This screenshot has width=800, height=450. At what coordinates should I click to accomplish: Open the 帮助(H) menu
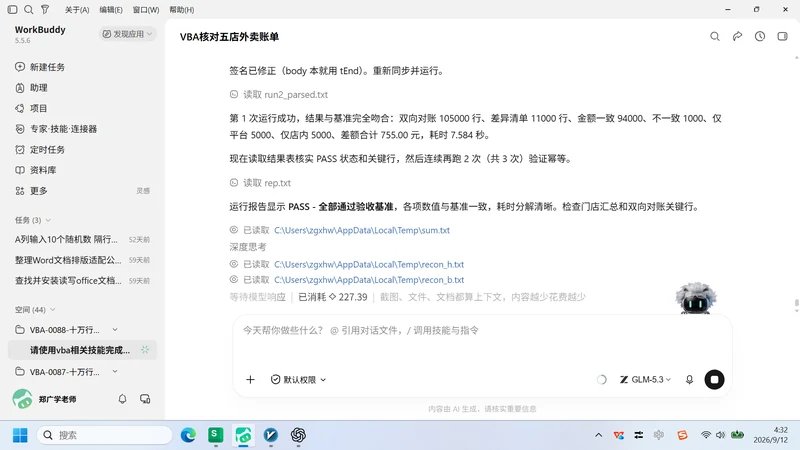(x=182, y=10)
